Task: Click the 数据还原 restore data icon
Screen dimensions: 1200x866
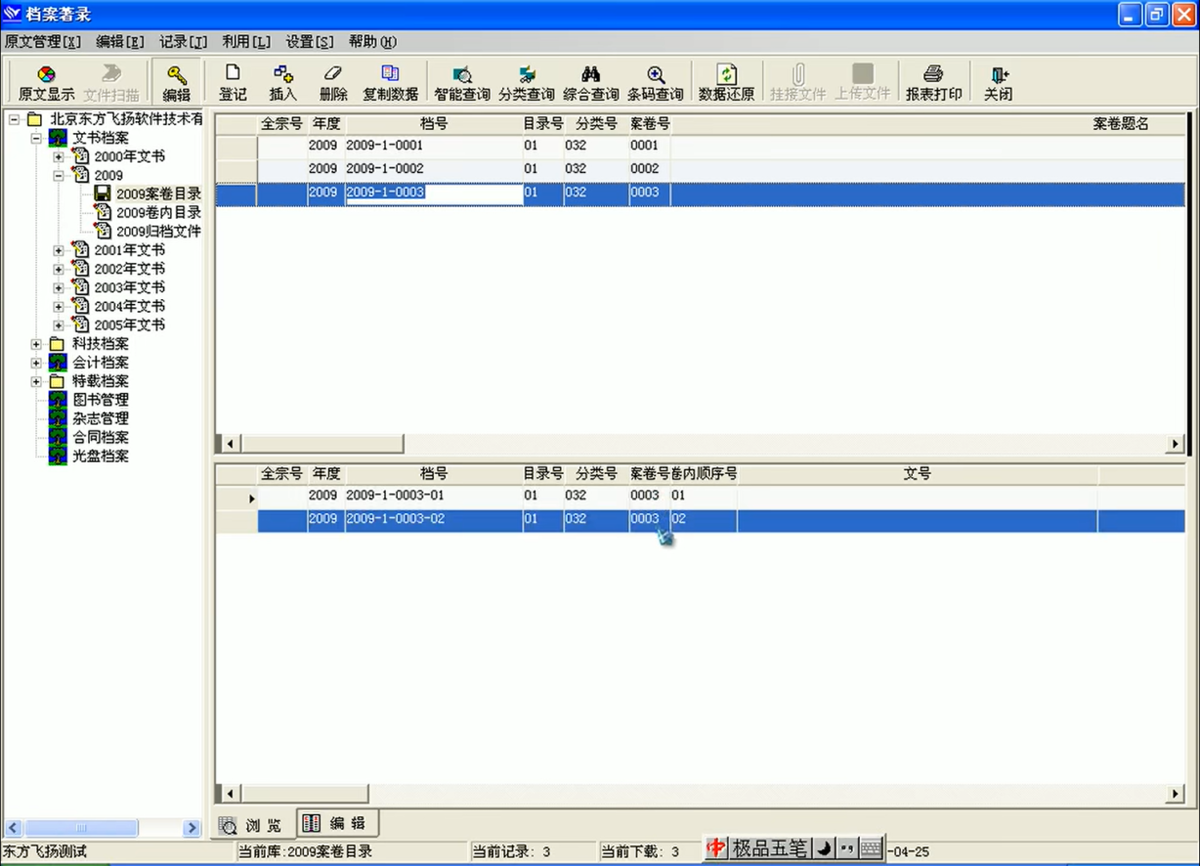Action: pos(726,75)
